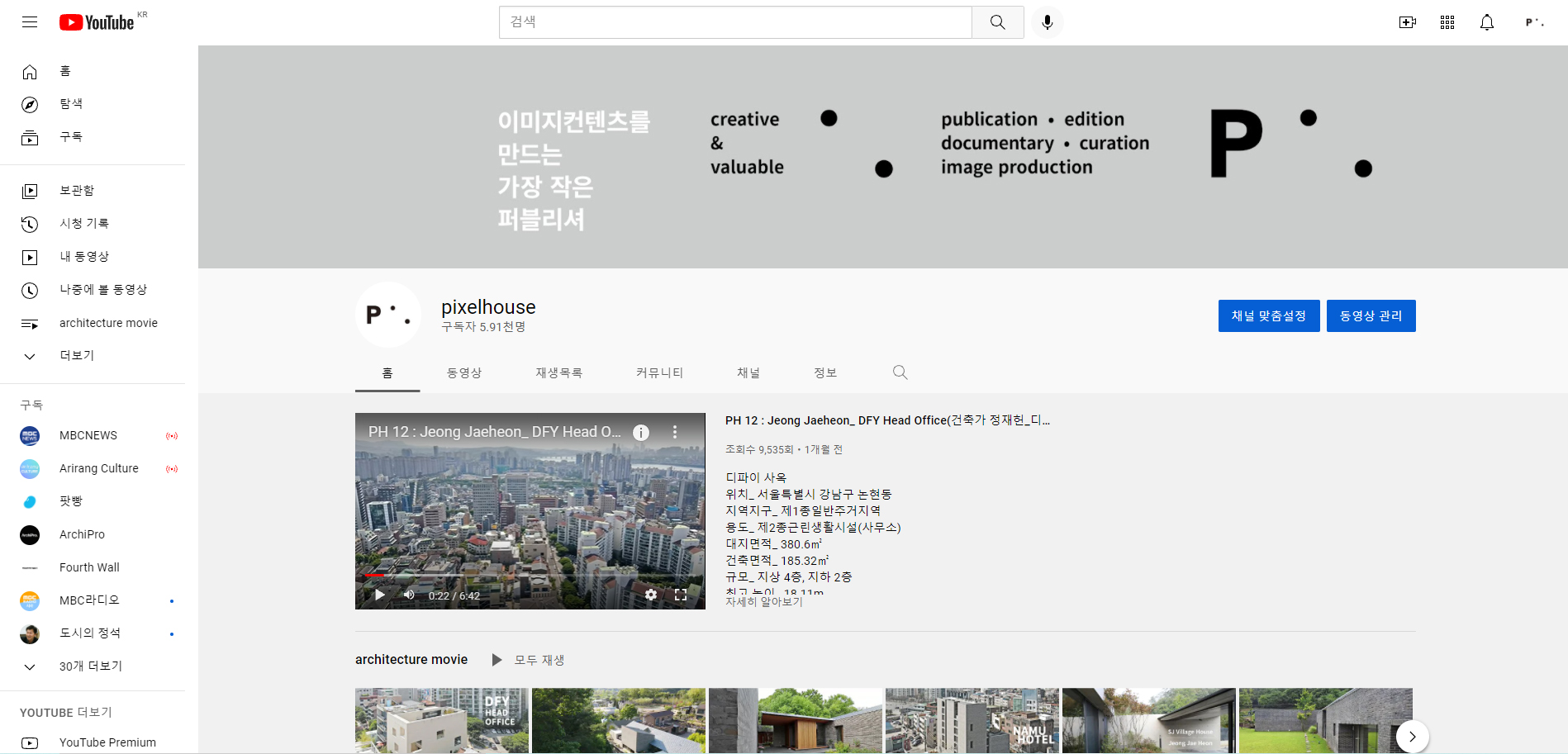Go to 홈 in the sidebar

(93, 72)
